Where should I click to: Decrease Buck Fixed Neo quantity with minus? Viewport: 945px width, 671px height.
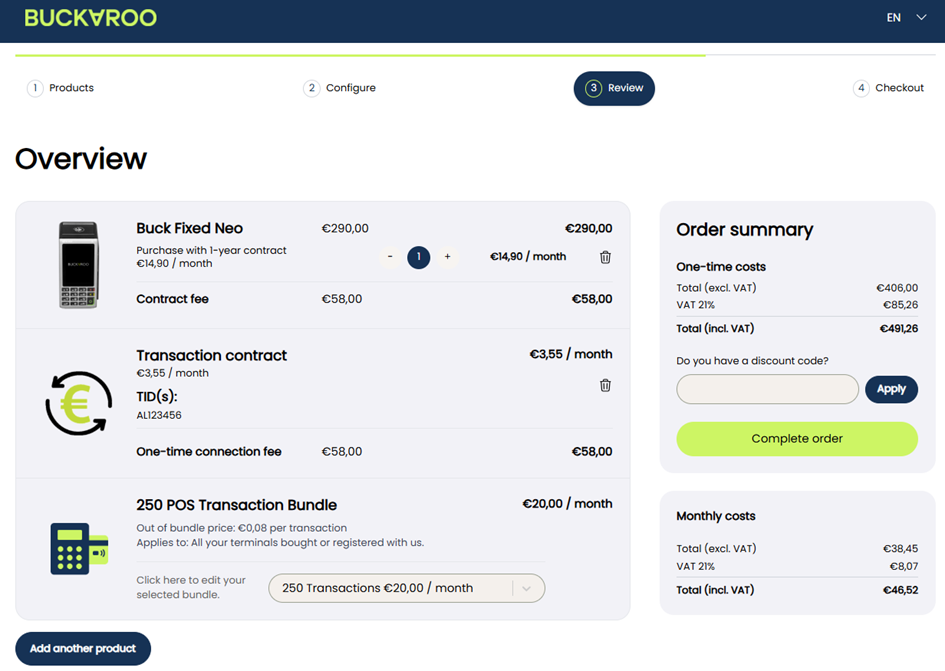[x=390, y=257]
